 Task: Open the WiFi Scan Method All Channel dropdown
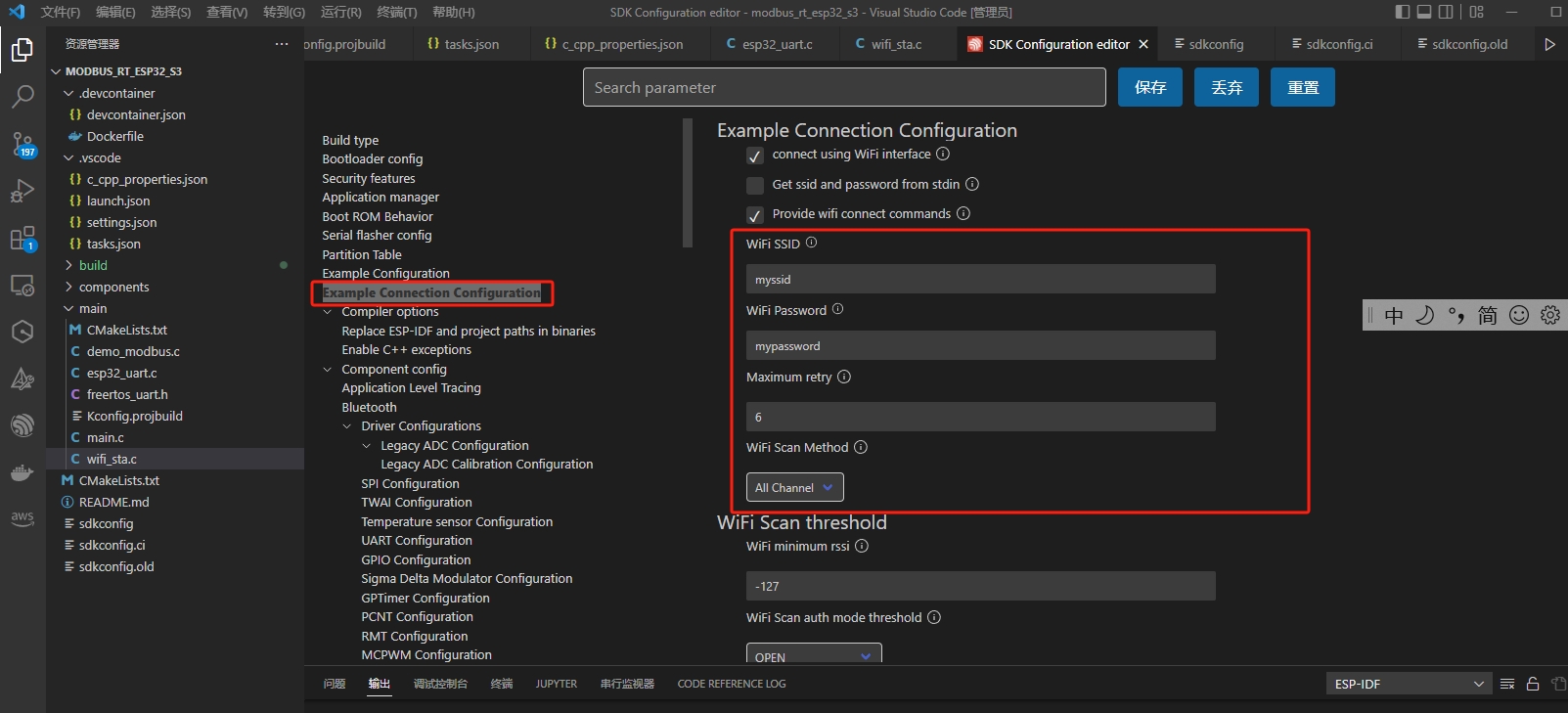click(x=794, y=487)
